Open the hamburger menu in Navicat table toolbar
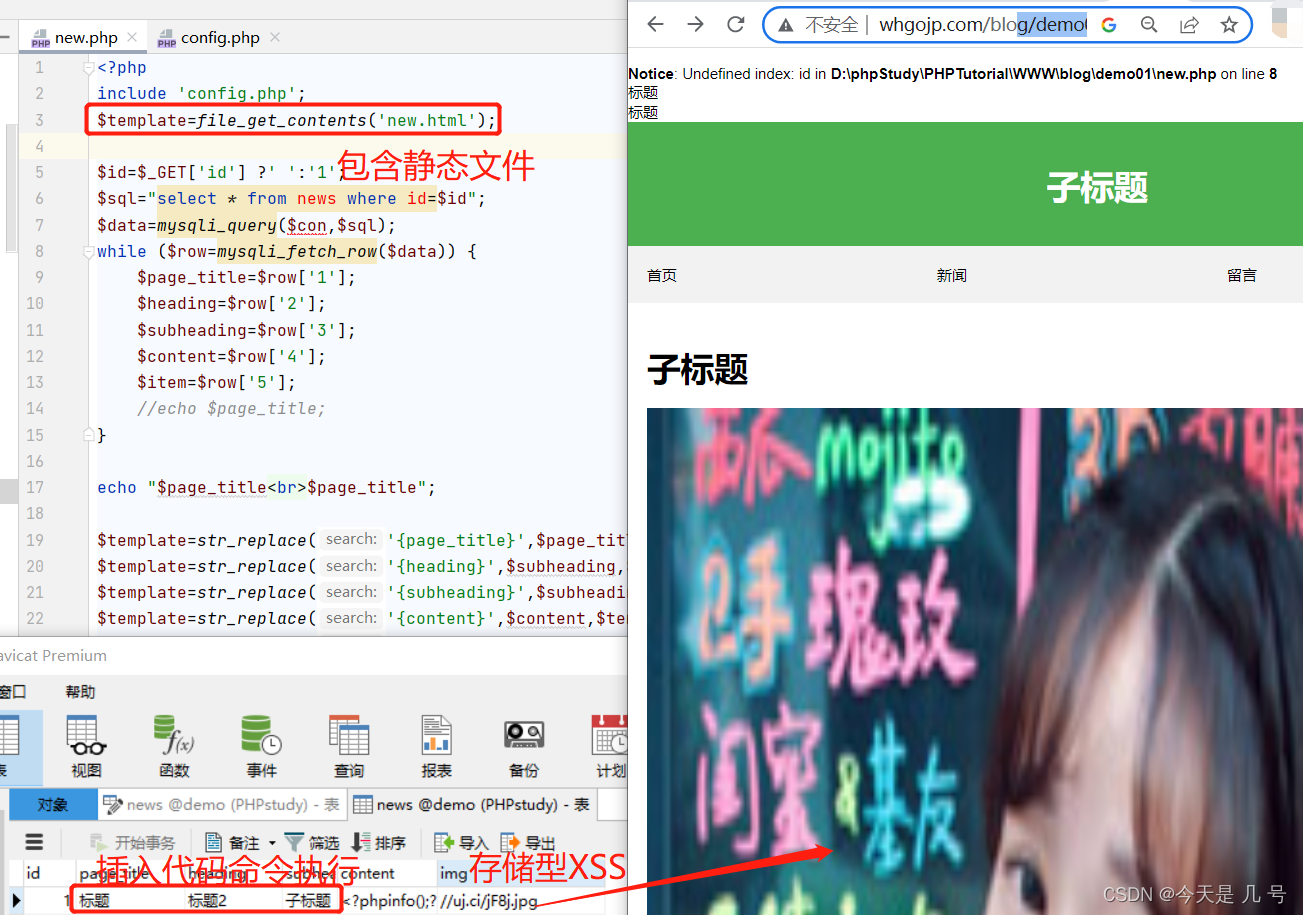Image resolution: width=1303 pixels, height=915 pixels. click(x=34, y=842)
